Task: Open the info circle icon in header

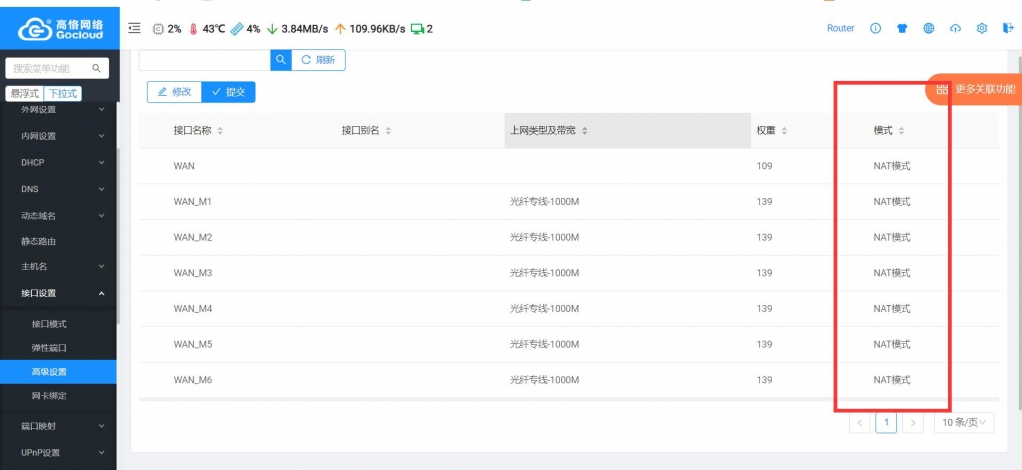Action: click(x=875, y=29)
